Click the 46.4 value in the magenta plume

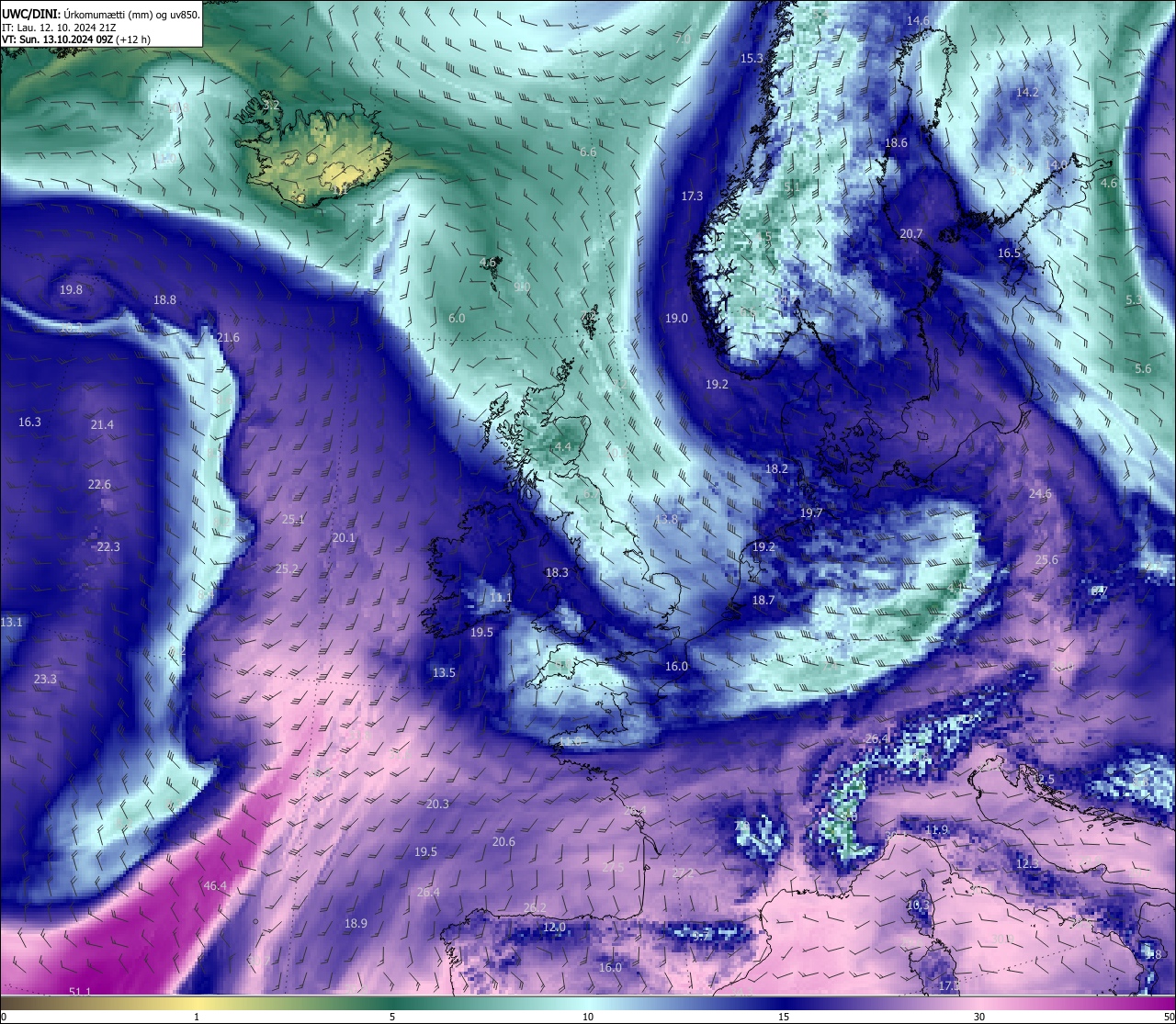tap(215, 886)
